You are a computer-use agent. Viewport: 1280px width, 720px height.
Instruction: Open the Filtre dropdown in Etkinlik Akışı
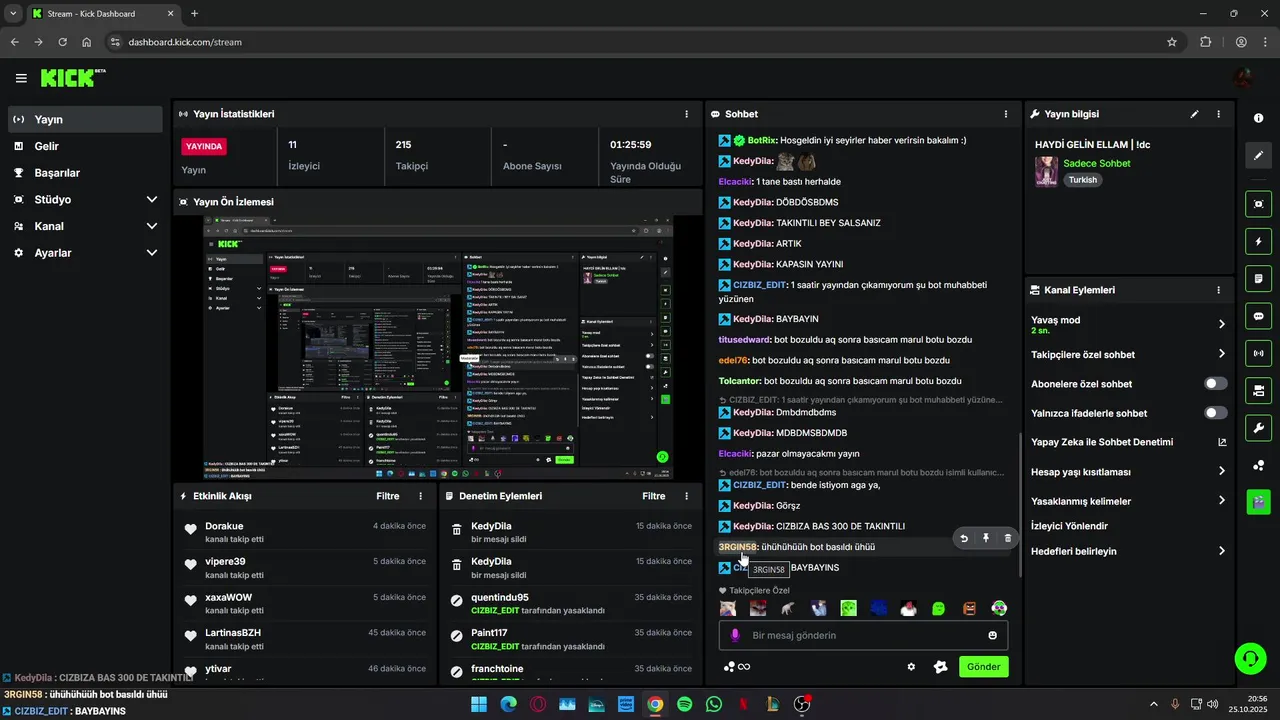tap(387, 496)
